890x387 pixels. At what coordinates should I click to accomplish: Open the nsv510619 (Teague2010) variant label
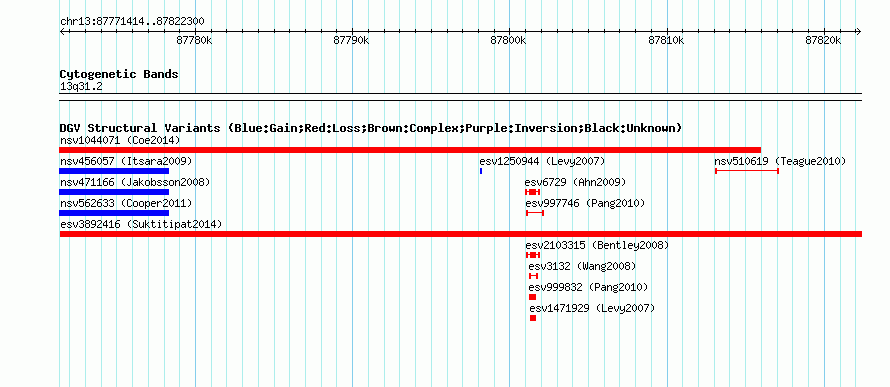pyautogui.click(x=780, y=161)
